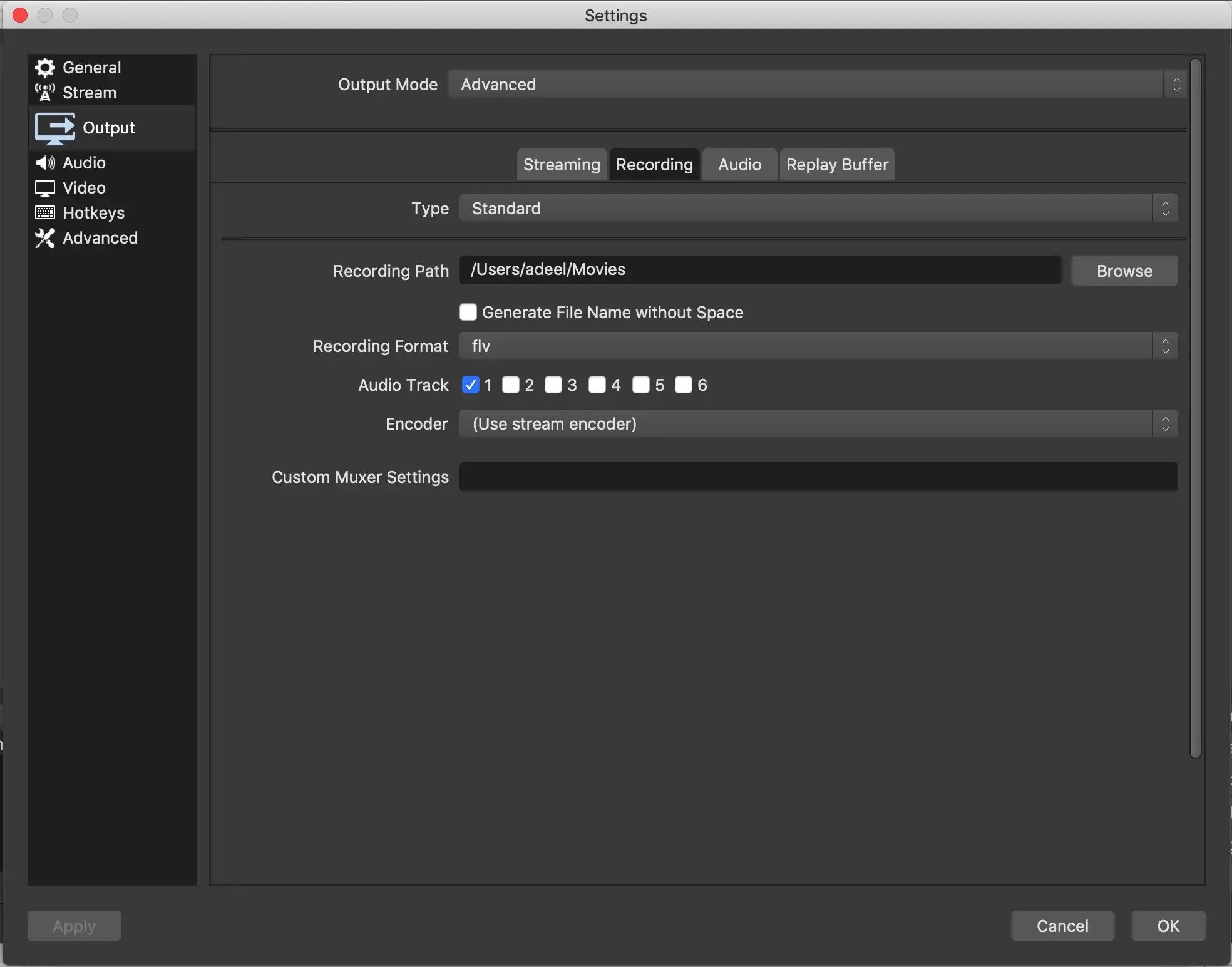
Task: Check audio track 6 checkbox
Action: [x=684, y=385]
